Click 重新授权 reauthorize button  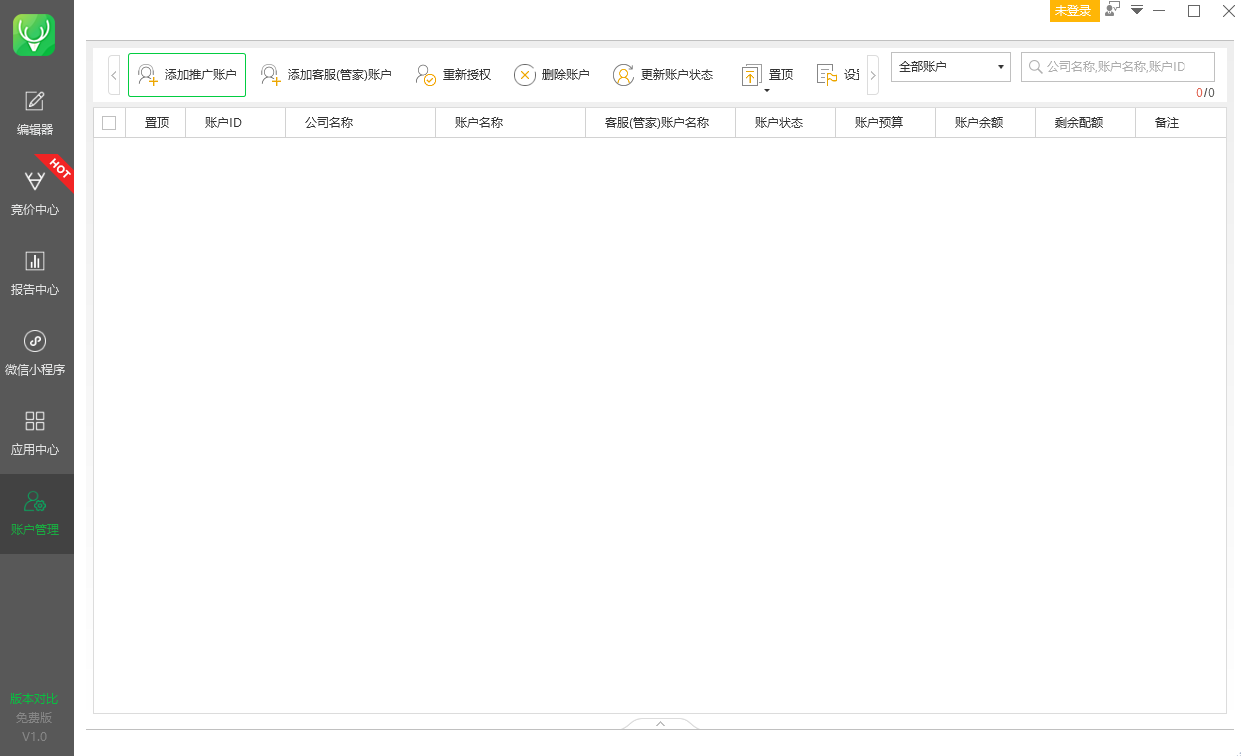[453, 75]
